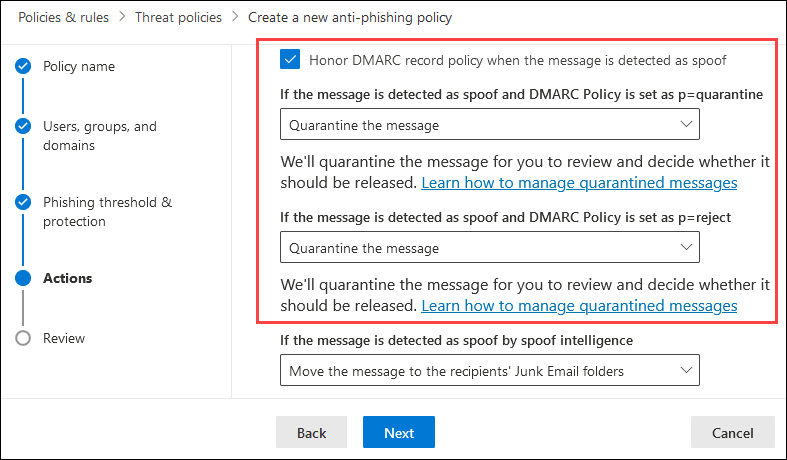This screenshot has height=460, width=787.
Task: Click the Users, groups, and domains checkmark icon
Action: [23, 127]
